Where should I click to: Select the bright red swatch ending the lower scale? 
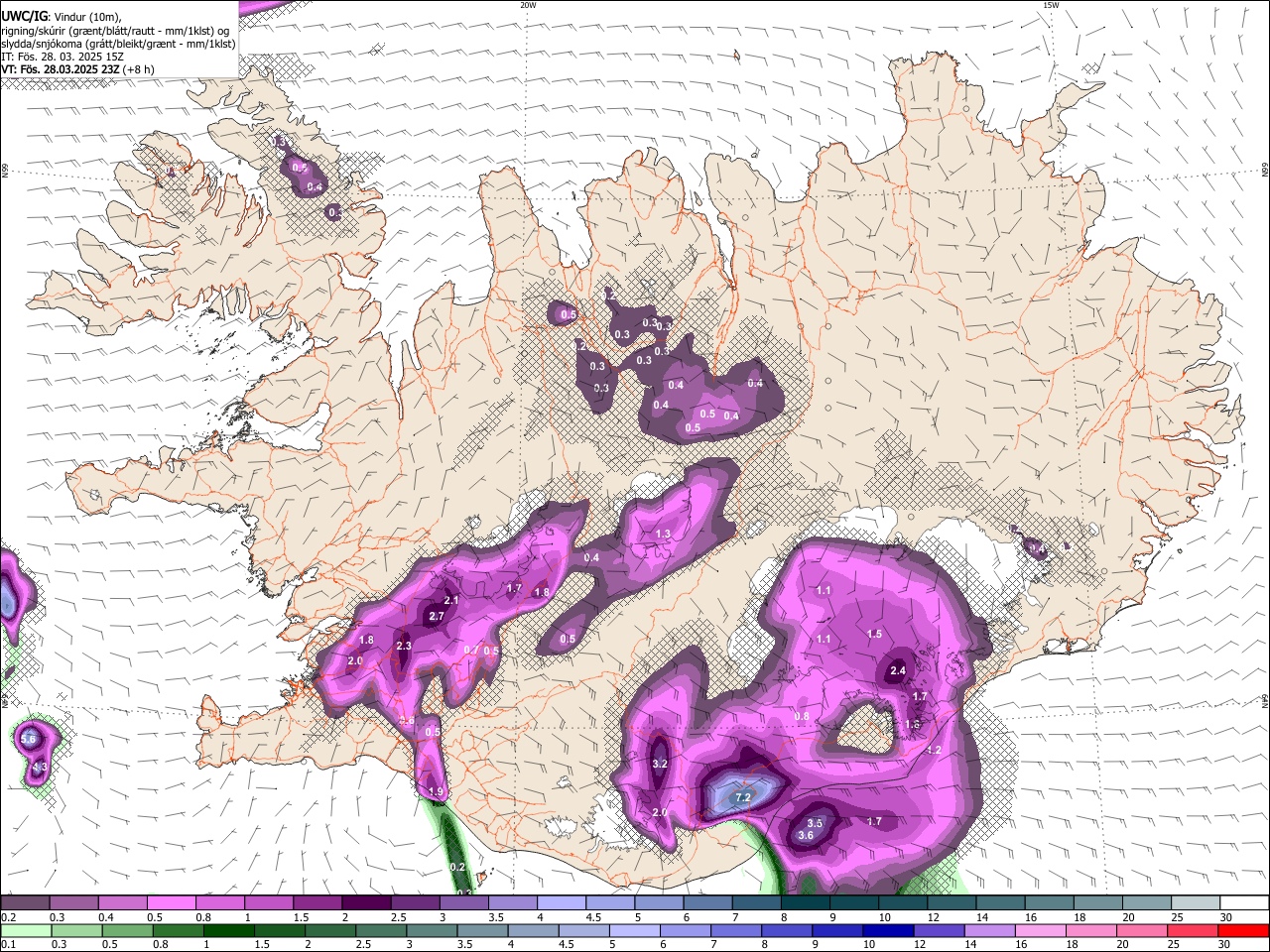pyautogui.click(x=1243, y=930)
